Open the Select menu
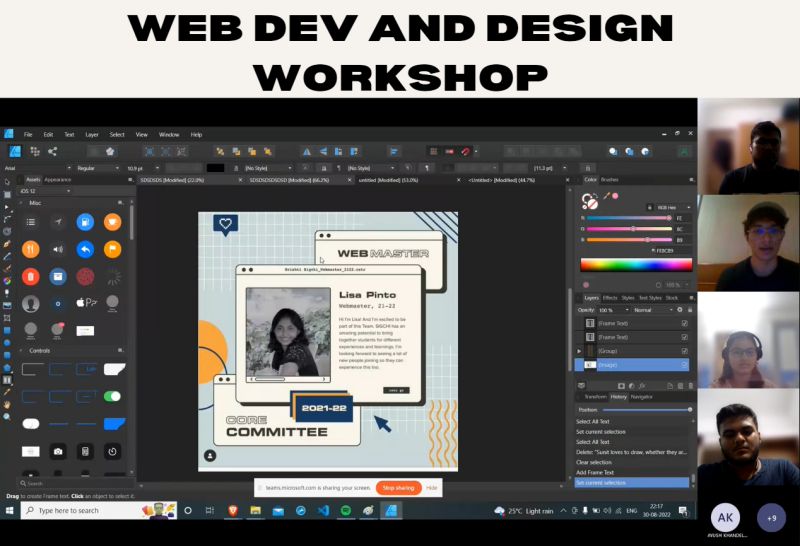 pos(117,135)
